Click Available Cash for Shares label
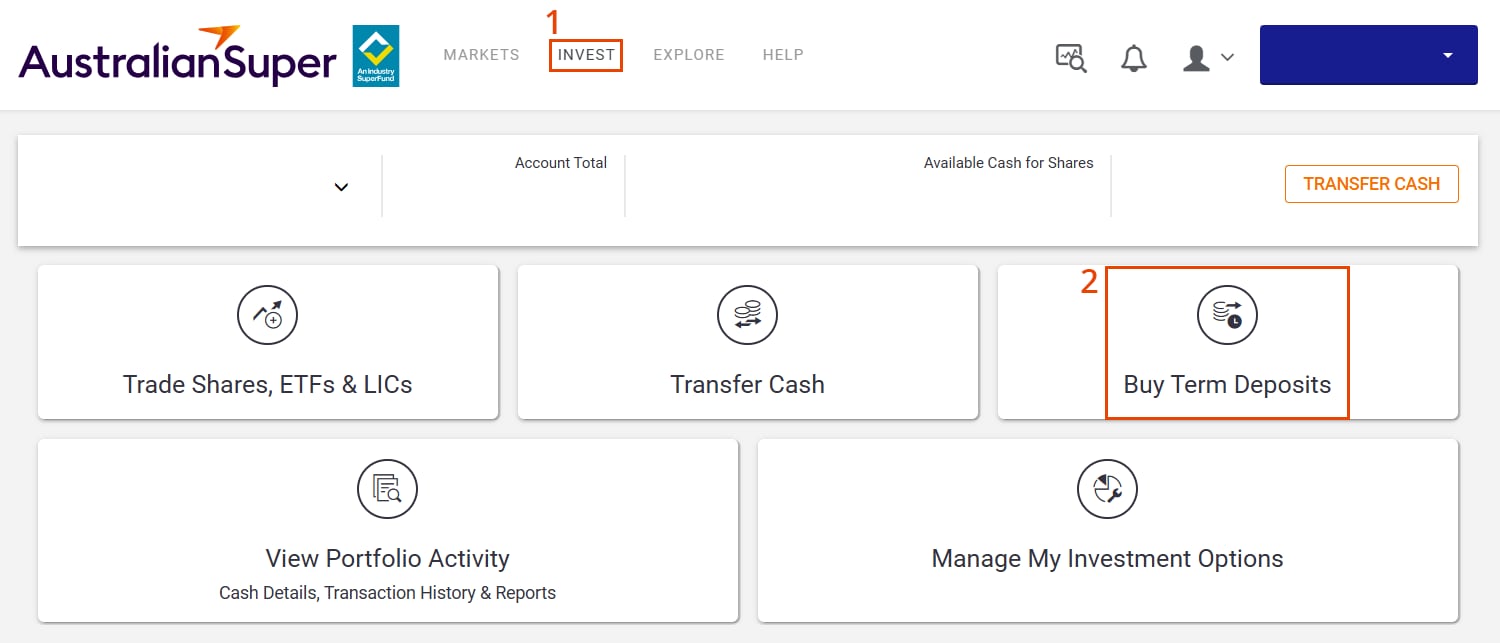 [1008, 163]
